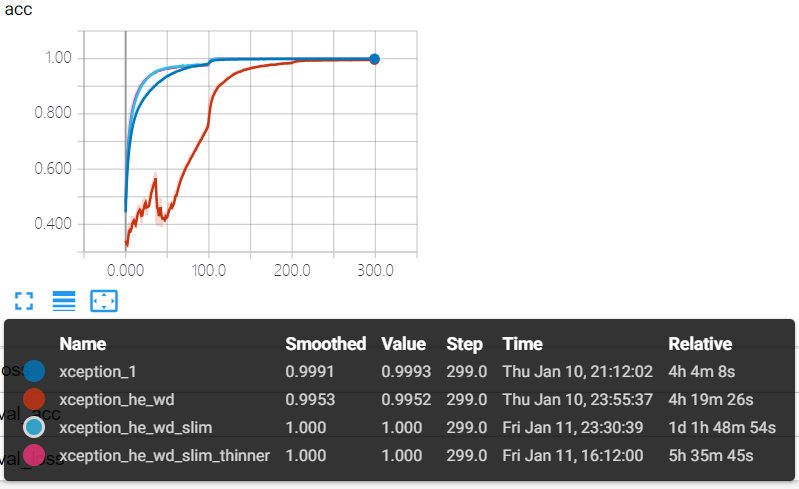Viewport: 799px width, 489px height.
Task: Click value 0.9993 for xception_1
Action: [x=406, y=371]
